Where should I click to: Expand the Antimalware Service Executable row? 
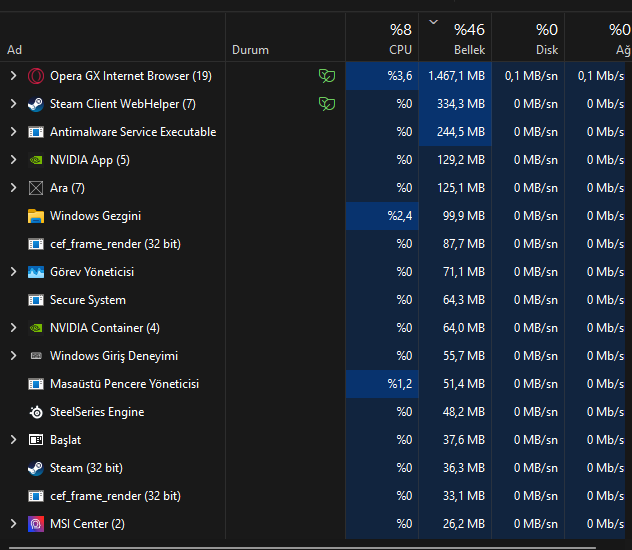(x=13, y=132)
